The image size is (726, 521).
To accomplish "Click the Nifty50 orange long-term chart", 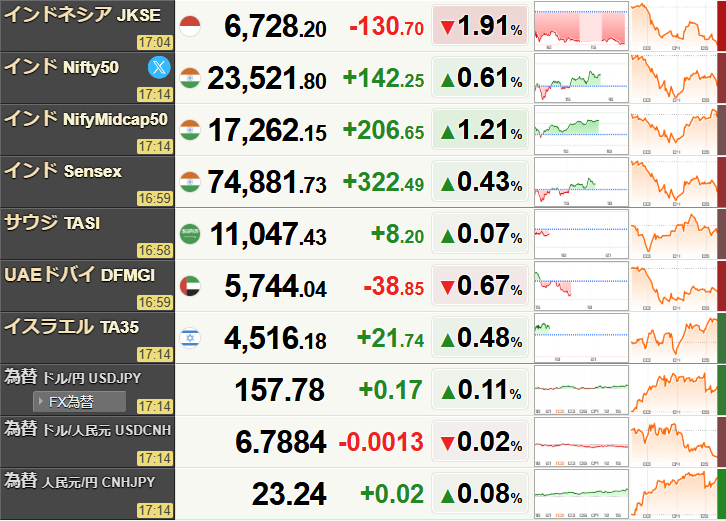I will point(673,78).
